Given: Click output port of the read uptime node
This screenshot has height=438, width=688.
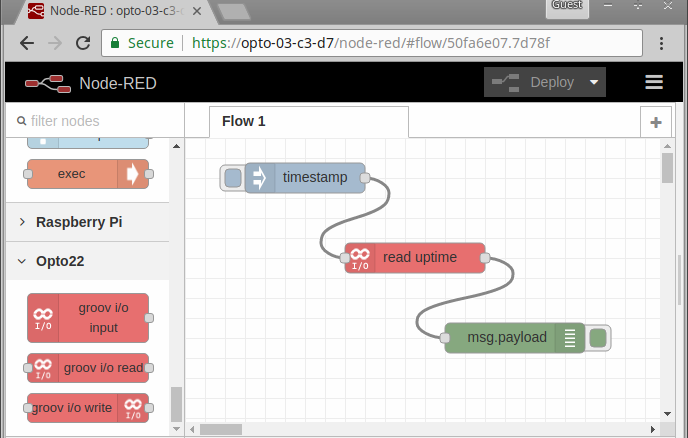Looking at the screenshot, I should [485, 258].
